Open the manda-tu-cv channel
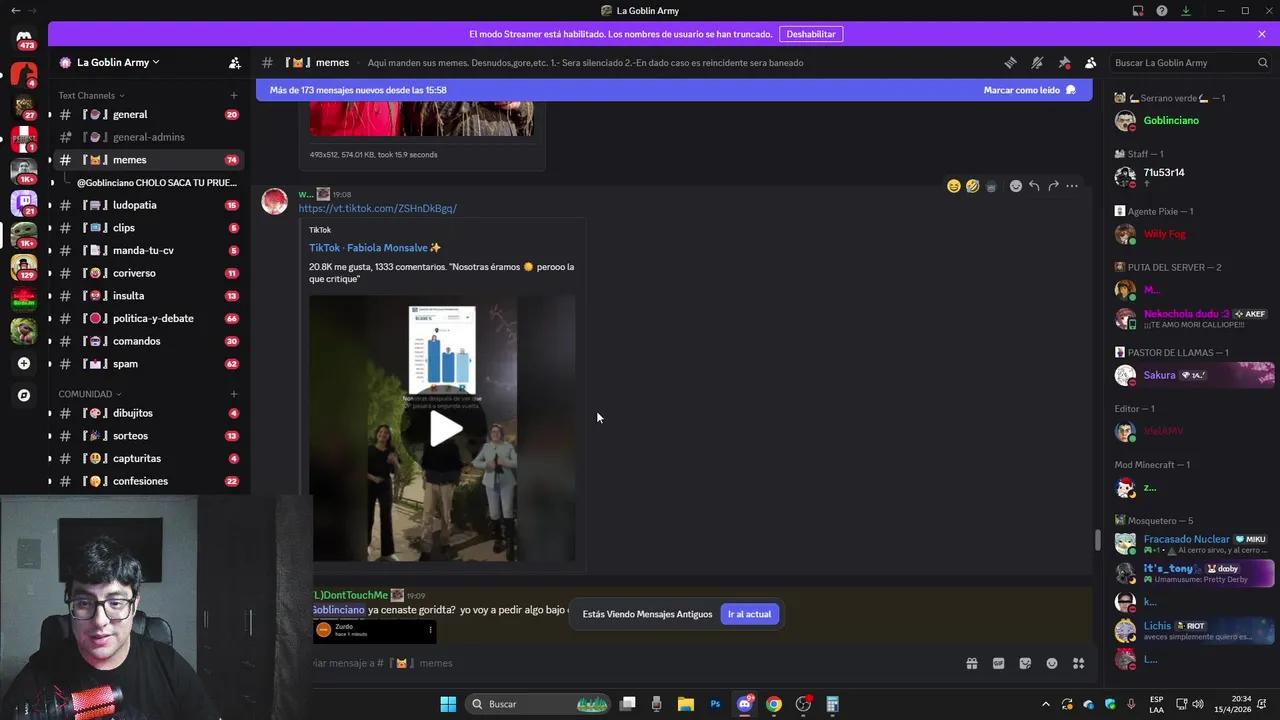 147,250
